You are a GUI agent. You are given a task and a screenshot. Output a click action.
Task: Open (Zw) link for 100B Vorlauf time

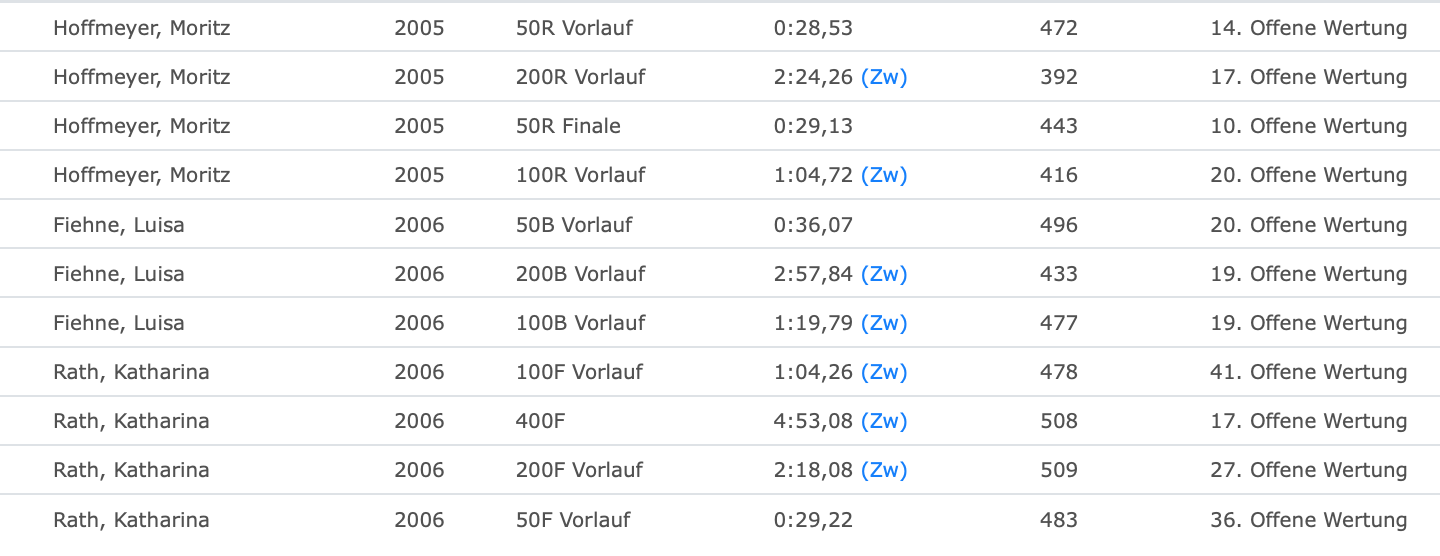[884, 323]
